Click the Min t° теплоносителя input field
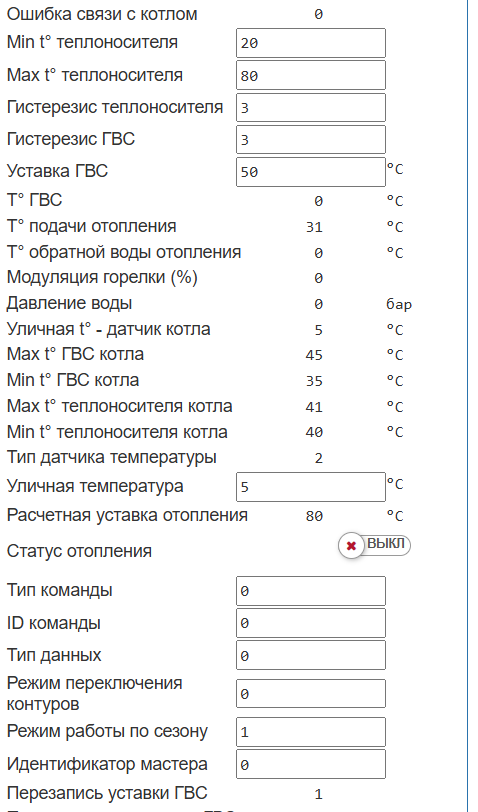The height and width of the screenshot is (812, 478). coord(311,43)
